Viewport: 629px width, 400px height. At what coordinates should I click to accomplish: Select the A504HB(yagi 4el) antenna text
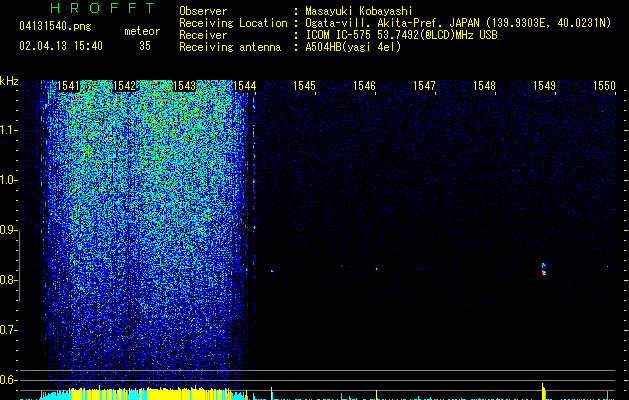353,47
